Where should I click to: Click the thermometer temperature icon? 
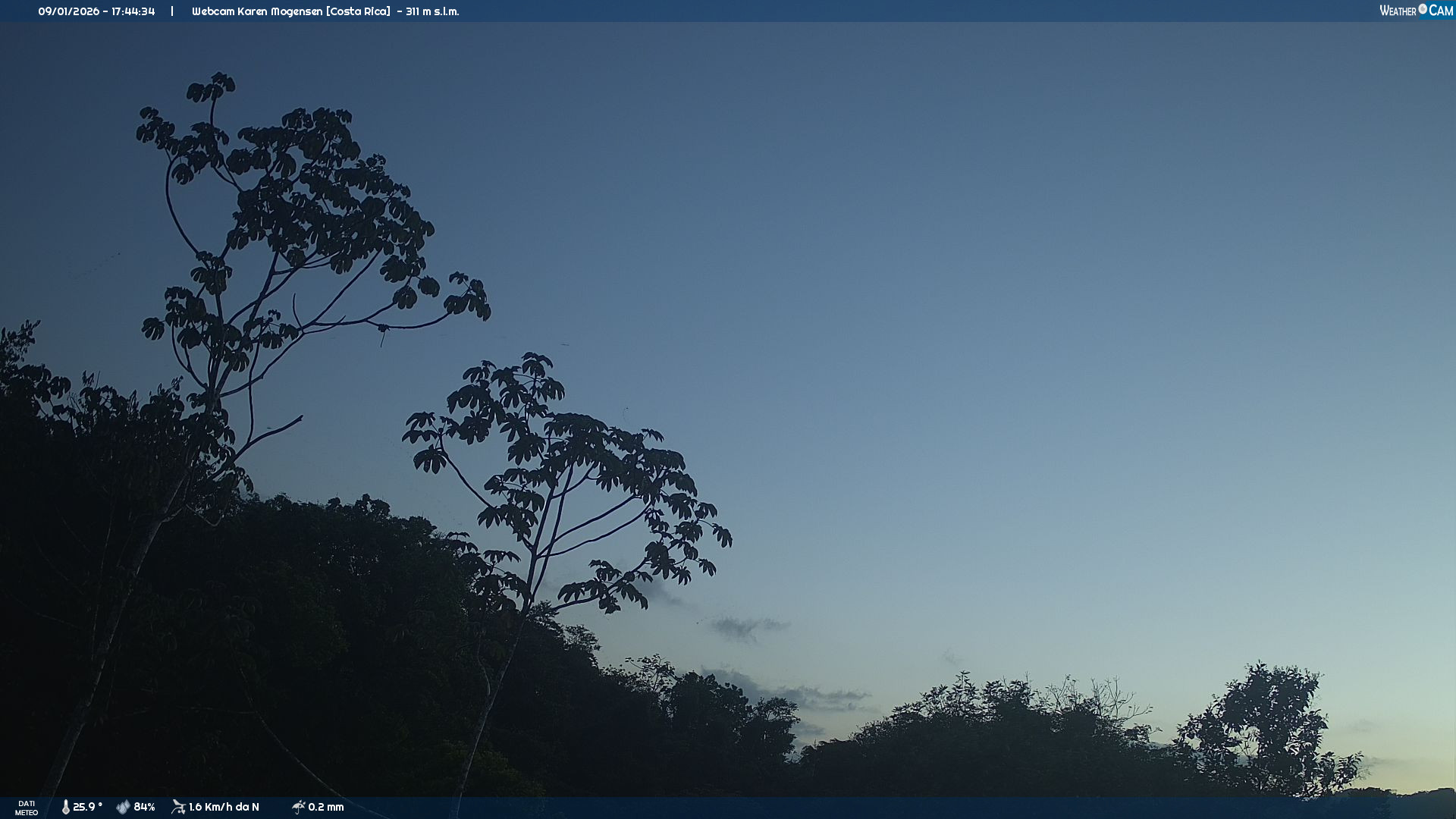coord(66,807)
